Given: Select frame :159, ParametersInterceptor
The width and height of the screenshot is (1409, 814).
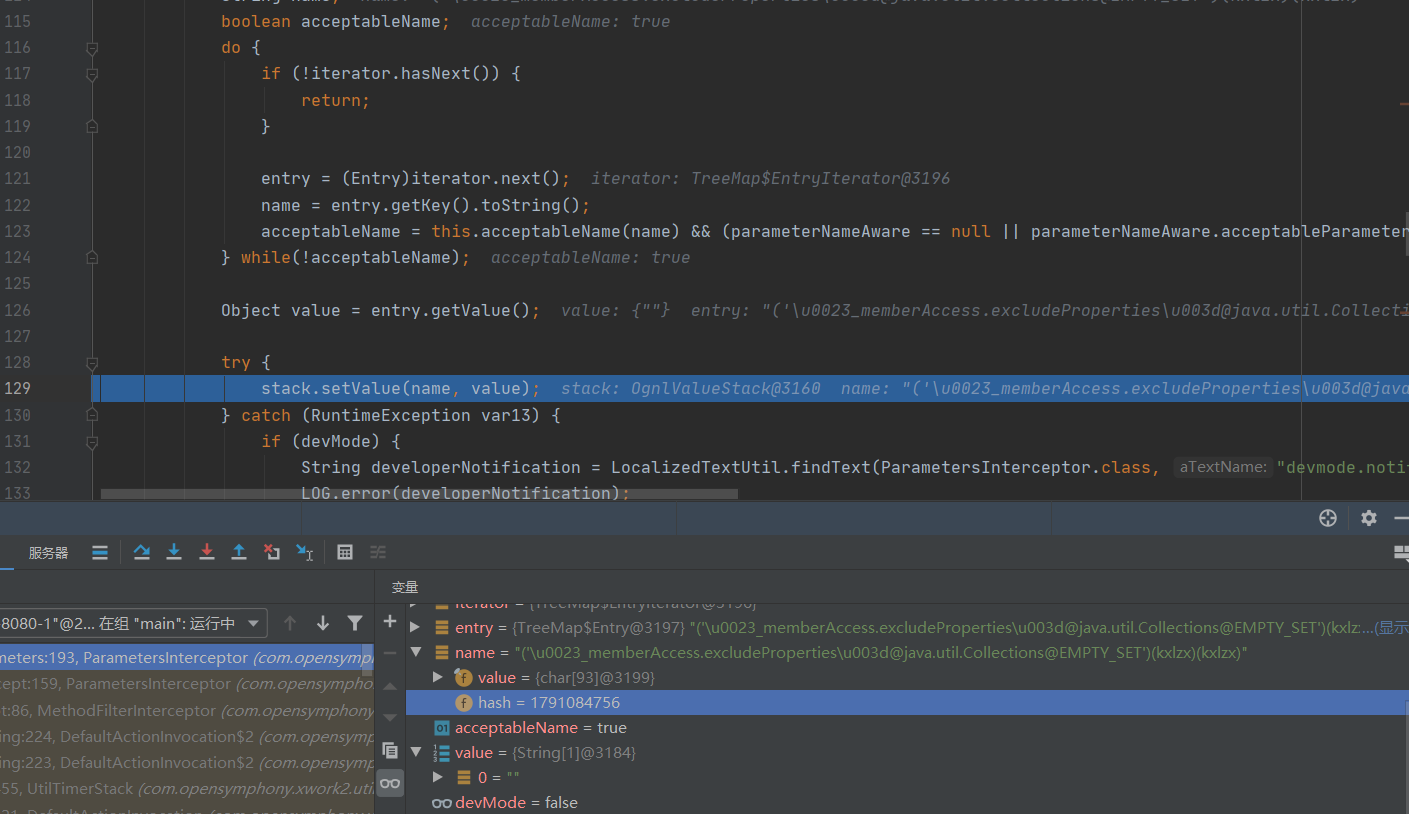Looking at the screenshot, I should click(x=187, y=684).
